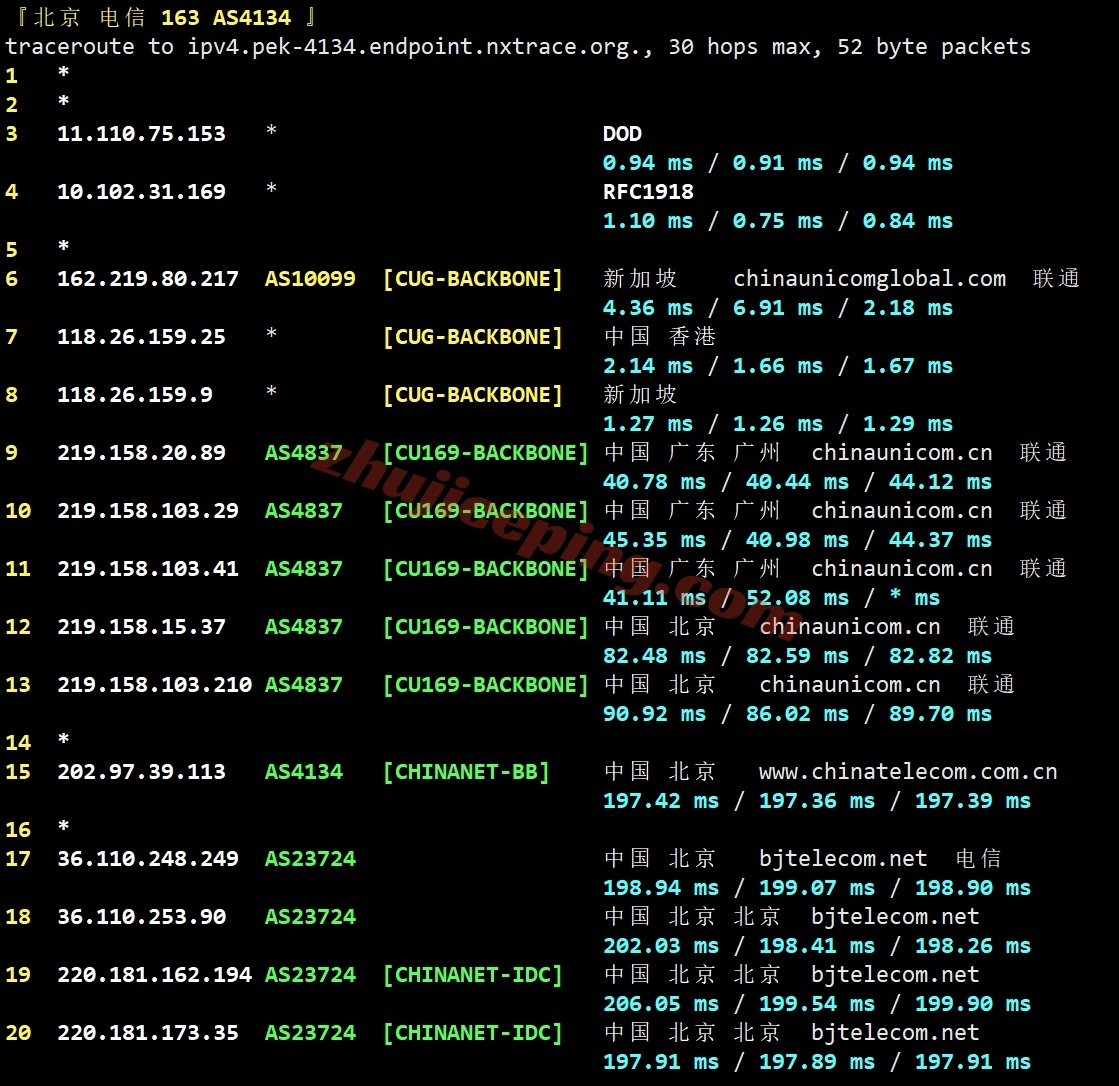Viewport: 1119px width, 1086px height.
Task: Click chinaunicom.cn on hop 9
Action: (902, 453)
